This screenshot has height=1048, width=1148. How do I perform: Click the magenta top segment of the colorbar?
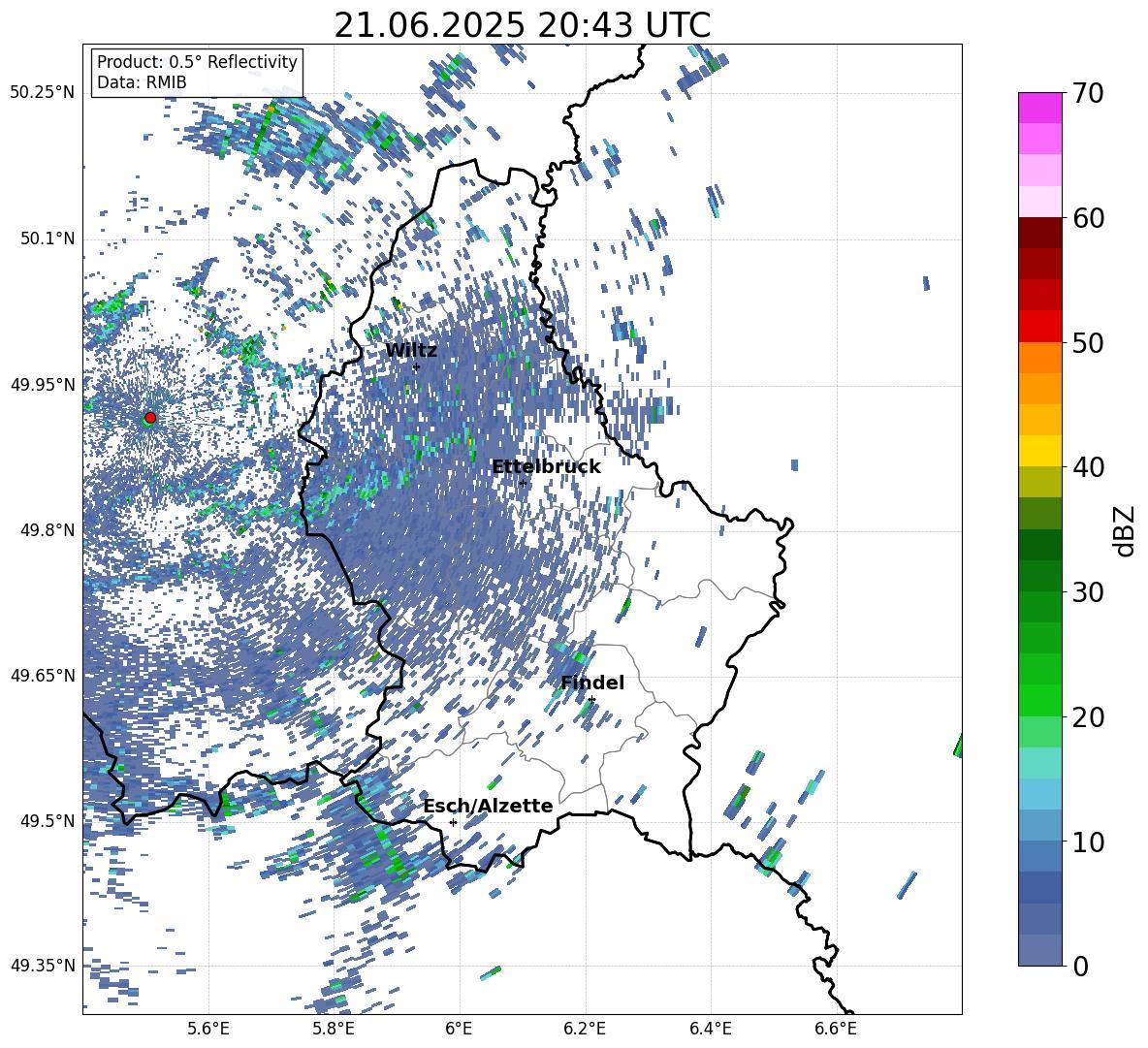coord(1039,108)
